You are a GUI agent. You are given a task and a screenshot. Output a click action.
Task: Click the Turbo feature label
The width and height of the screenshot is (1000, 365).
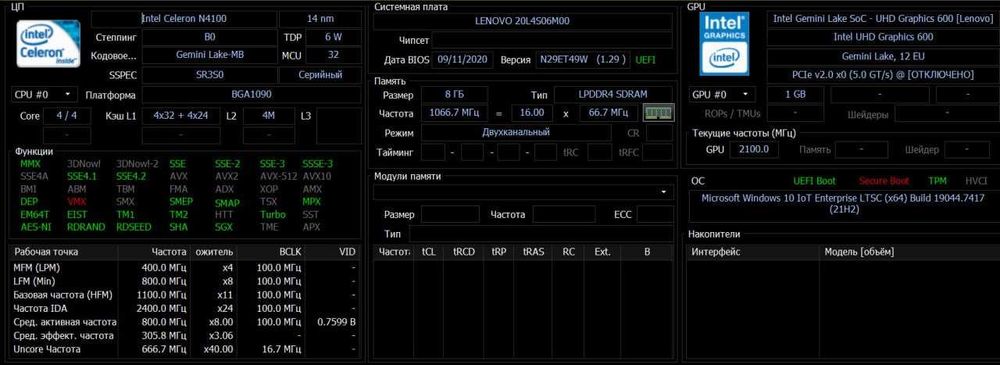click(273, 214)
